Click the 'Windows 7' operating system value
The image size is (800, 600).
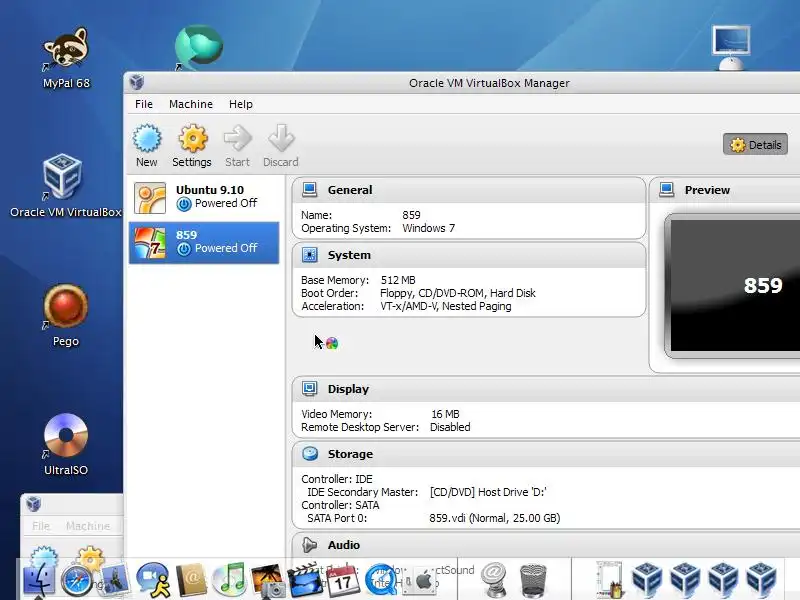point(429,228)
